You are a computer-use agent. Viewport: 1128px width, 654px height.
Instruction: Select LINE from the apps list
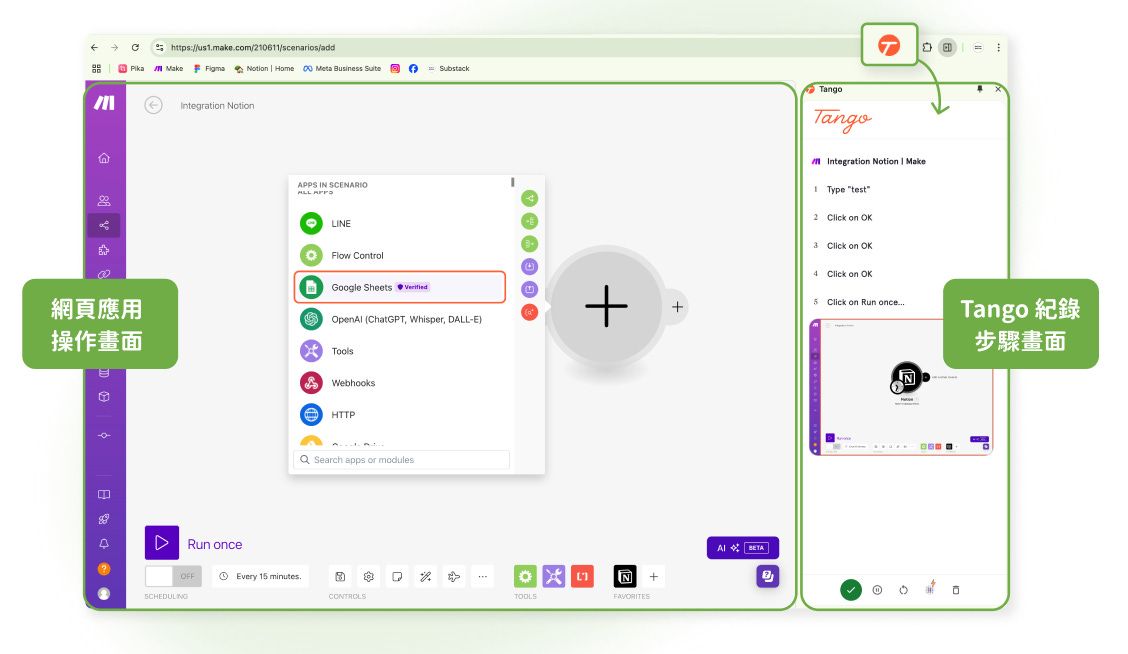point(399,224)
